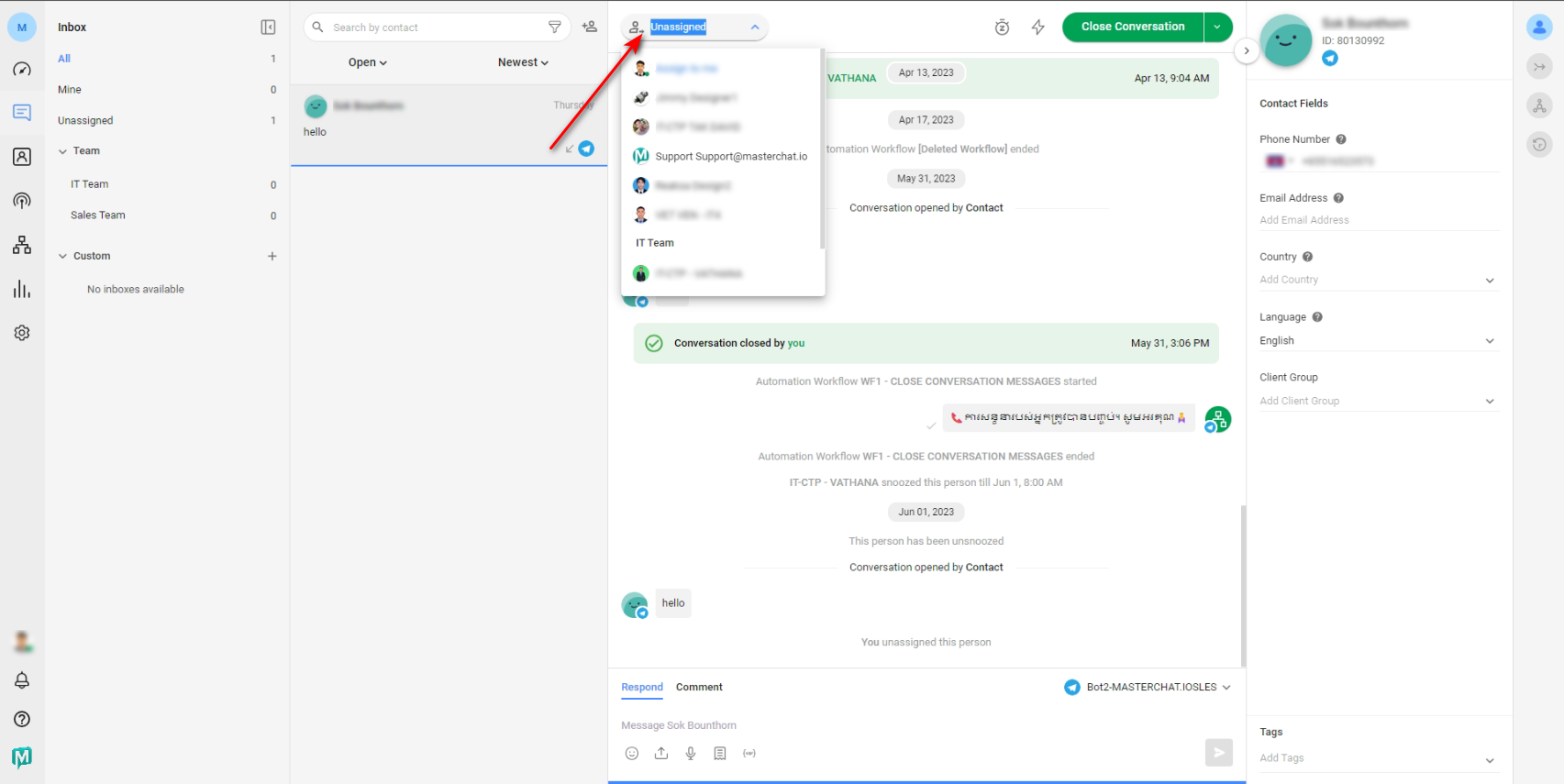Attach a file with the upload icon
The image size is (1564, 784).
coord(661,754)
